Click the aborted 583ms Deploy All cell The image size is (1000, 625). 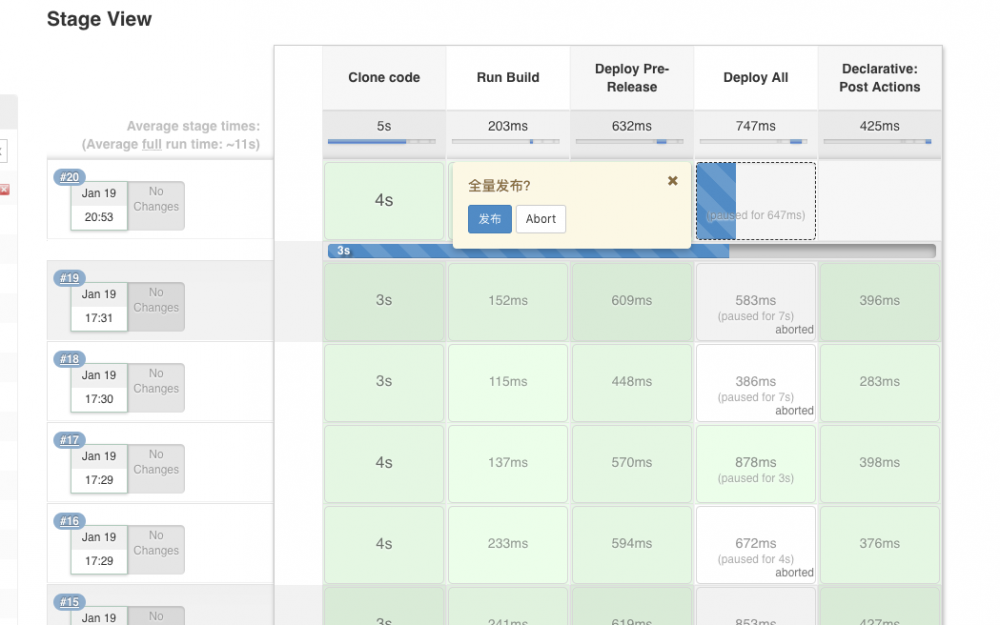[755, 302]
